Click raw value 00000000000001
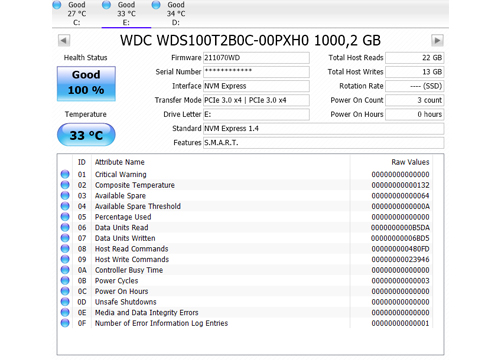This screenshot has width=500, height=360. (x=400, y=323)
